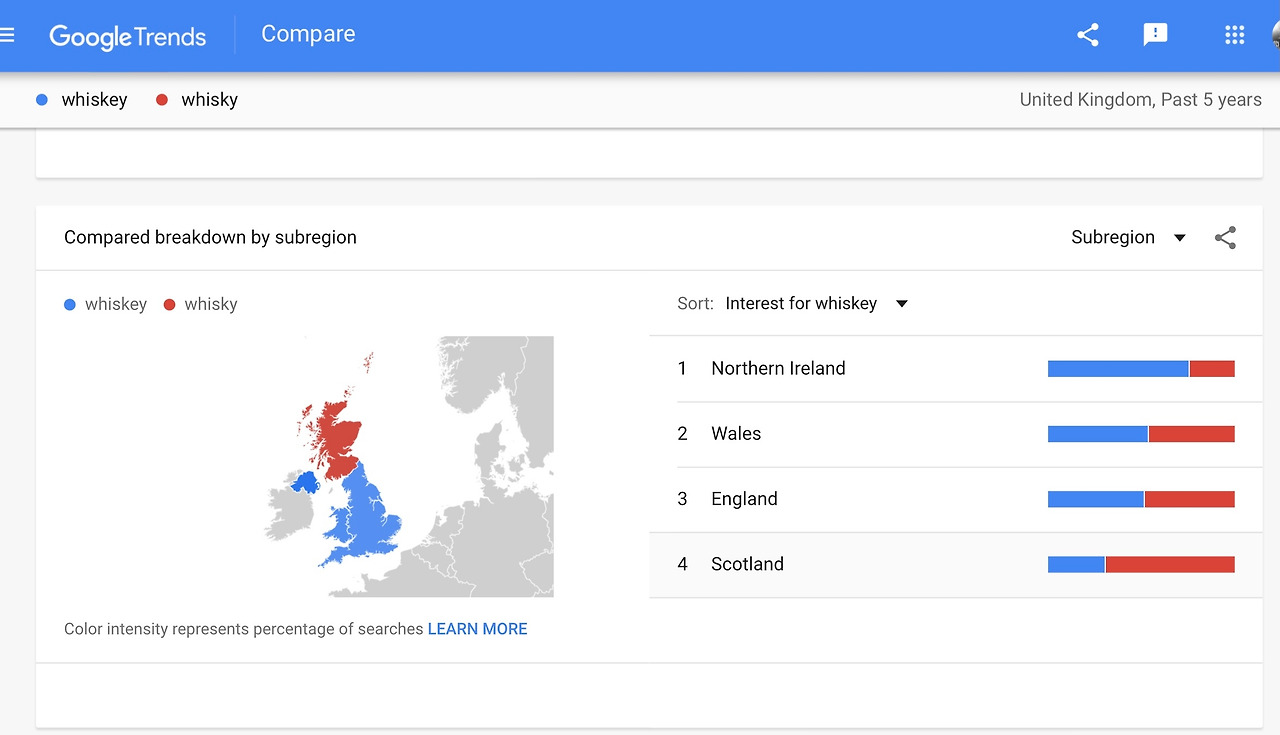Send feedback using the header icon

(x=1155, y=35)
